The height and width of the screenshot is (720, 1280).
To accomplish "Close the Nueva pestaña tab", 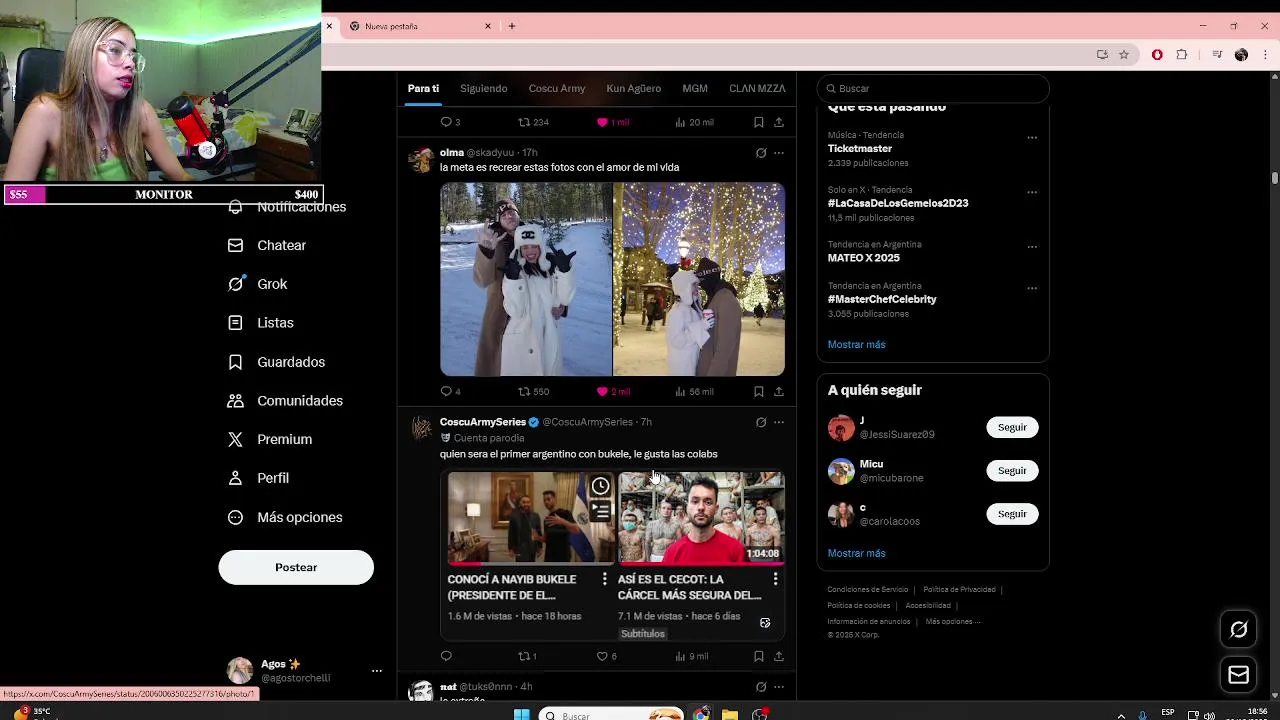I will (x=488, y=26).
